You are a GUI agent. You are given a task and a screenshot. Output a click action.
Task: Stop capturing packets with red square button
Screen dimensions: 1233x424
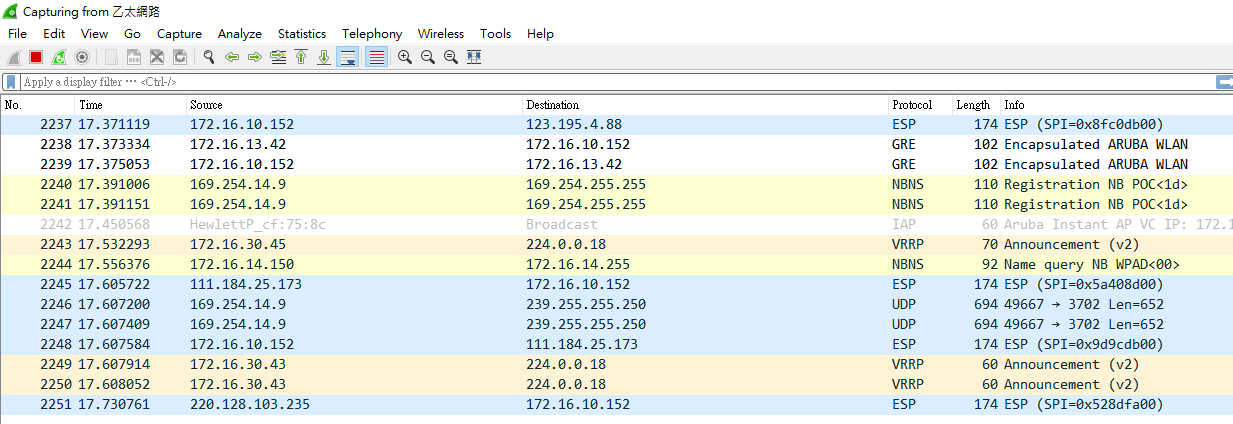(x=36, y=57)
